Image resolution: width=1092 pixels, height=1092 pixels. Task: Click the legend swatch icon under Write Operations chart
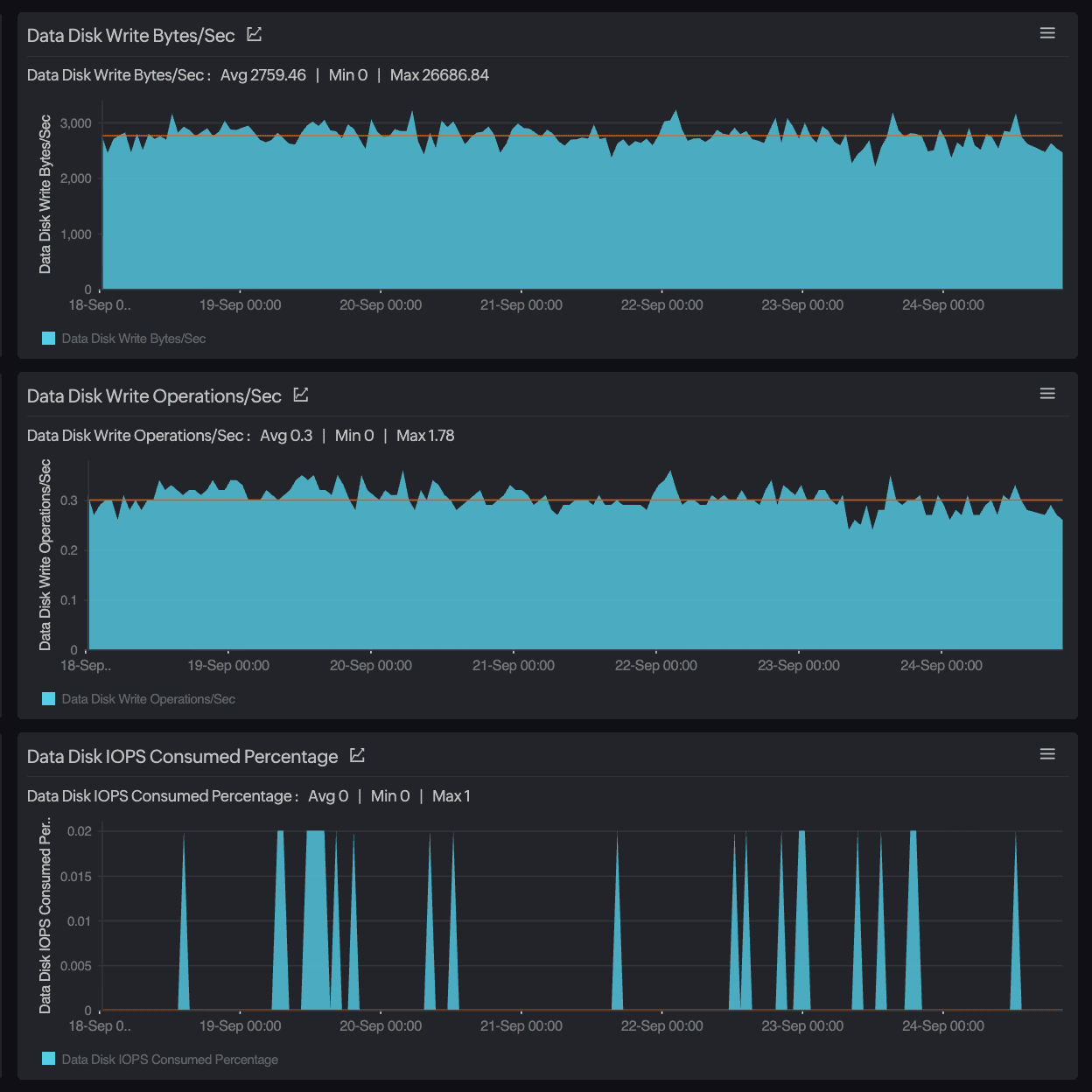pos(48,698)
